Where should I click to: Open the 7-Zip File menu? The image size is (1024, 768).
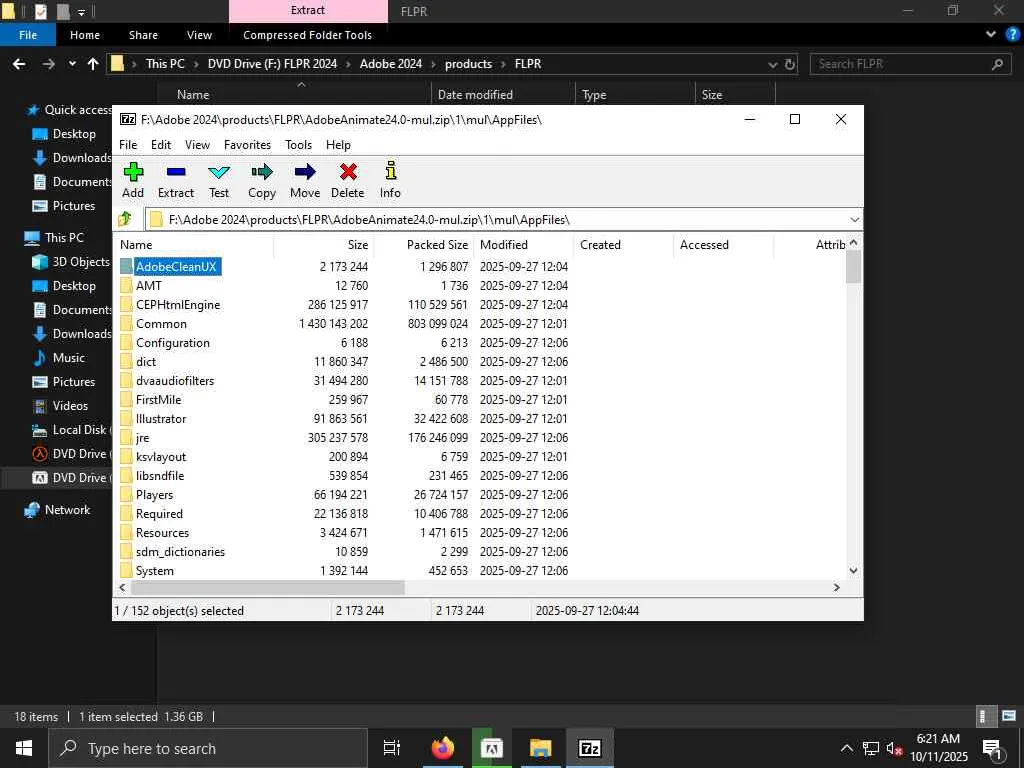pyautogui.click(x=128, y=145)
